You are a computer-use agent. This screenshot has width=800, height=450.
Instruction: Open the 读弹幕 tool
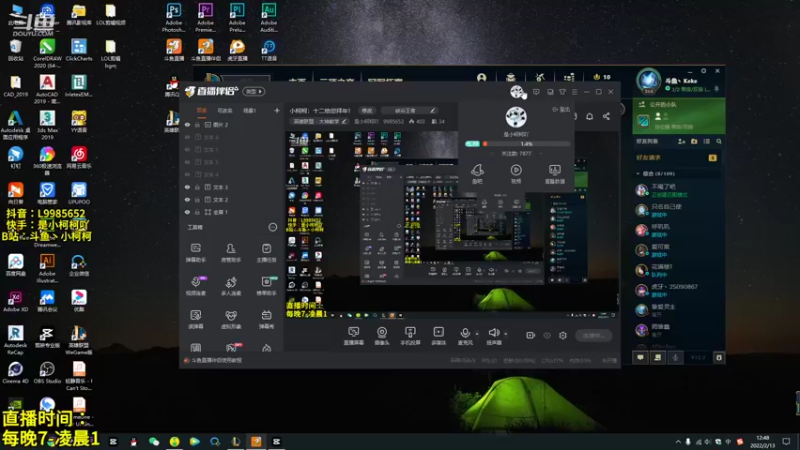point(196,319)
